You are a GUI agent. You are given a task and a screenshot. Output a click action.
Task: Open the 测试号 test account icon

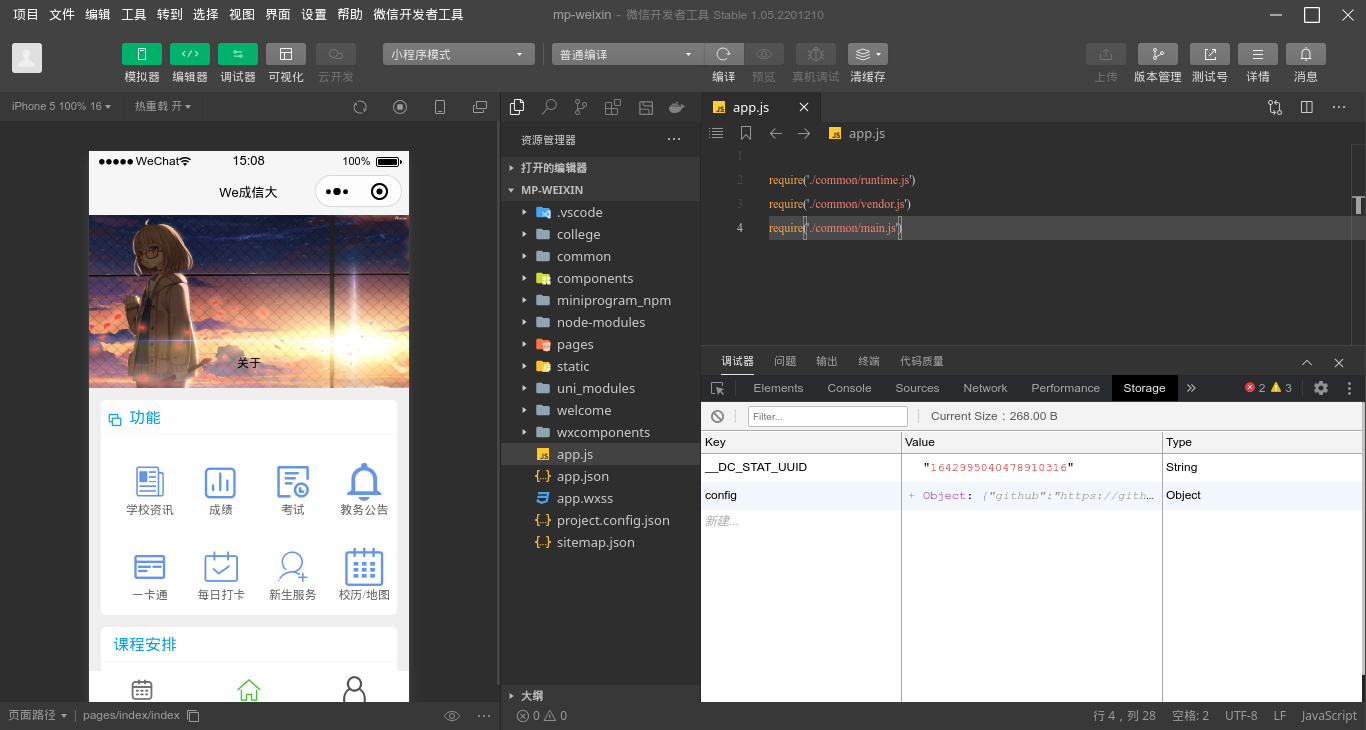[x=1210, y=54]
